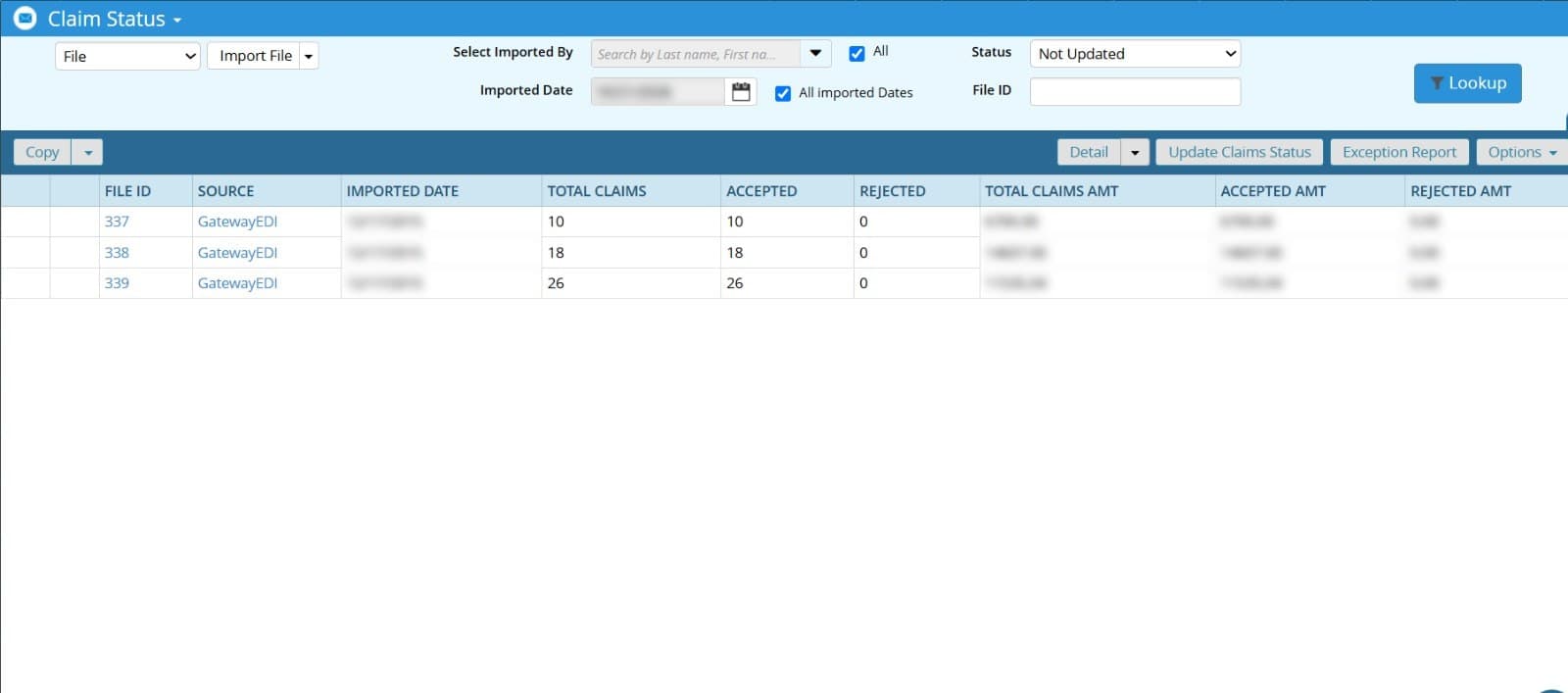The image size is (1568, 693).
Task: Sort by REJECTED column header
Action: click(x=916, y=191)
